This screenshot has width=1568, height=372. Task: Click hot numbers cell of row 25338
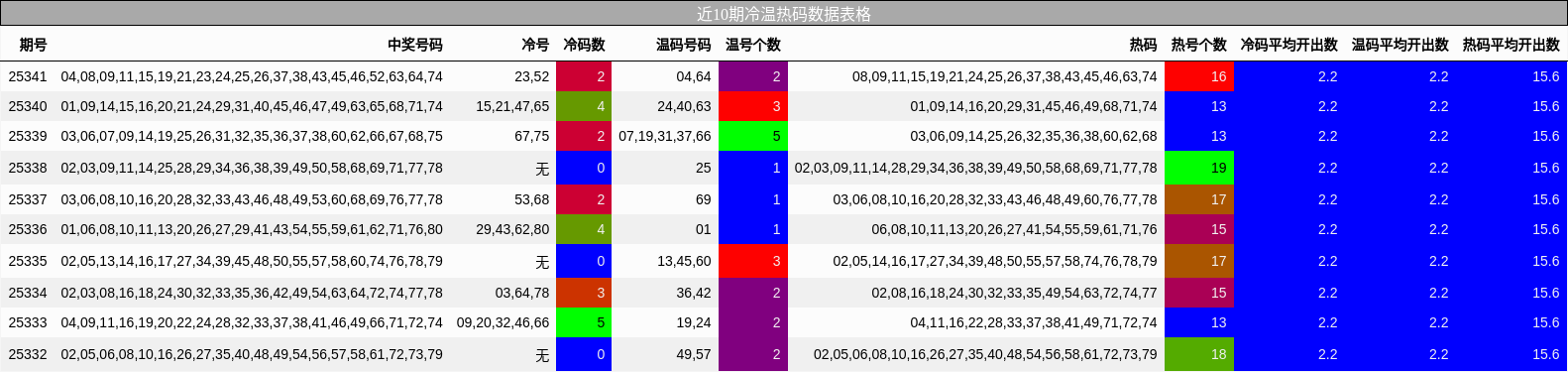[x=975, y=168]
